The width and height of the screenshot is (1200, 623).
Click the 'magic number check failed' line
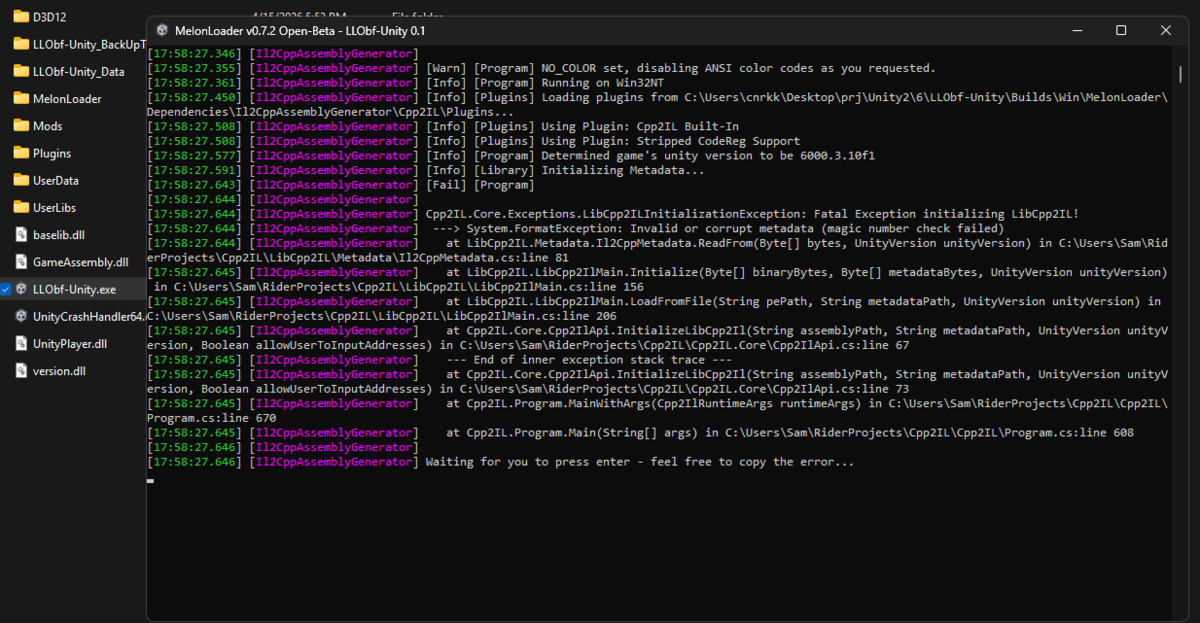point(575,229)
